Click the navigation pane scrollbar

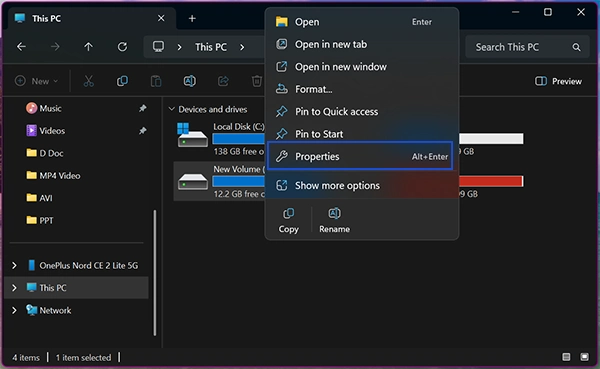(x=155, y=273)
